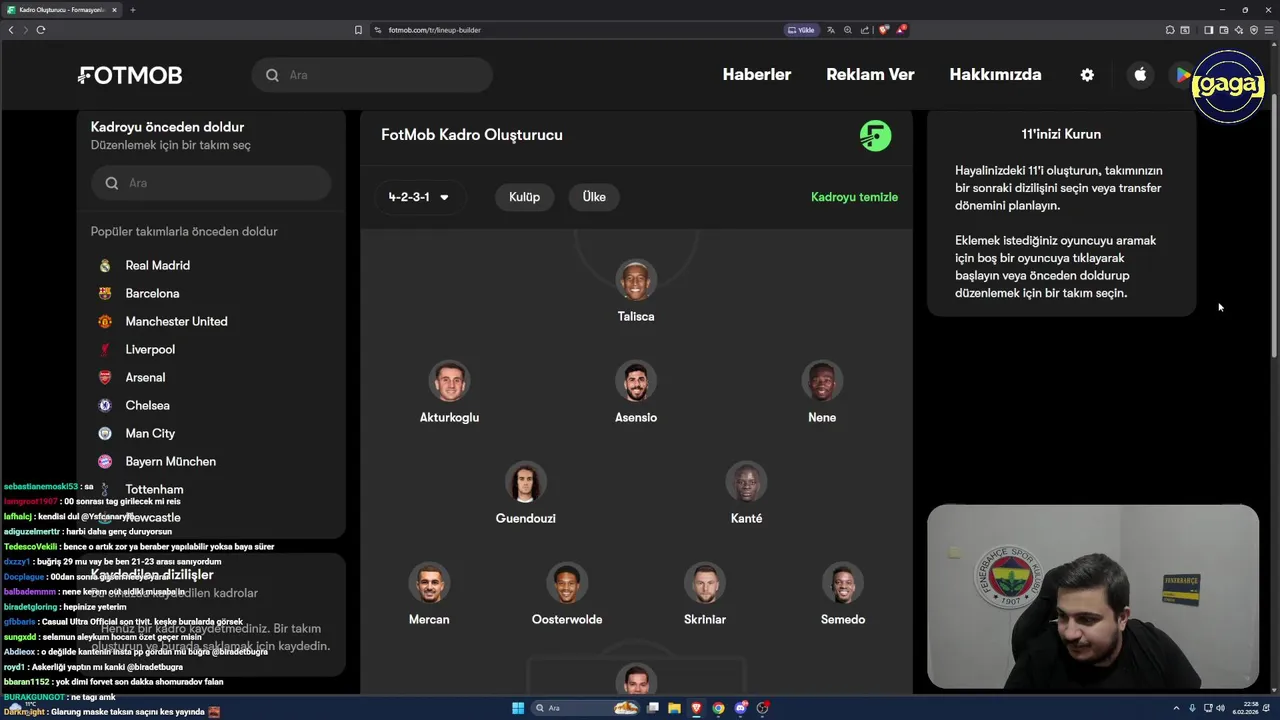Click Liverpool team crest
Screen dimensions: 1280x720
[x=105, y=349]
